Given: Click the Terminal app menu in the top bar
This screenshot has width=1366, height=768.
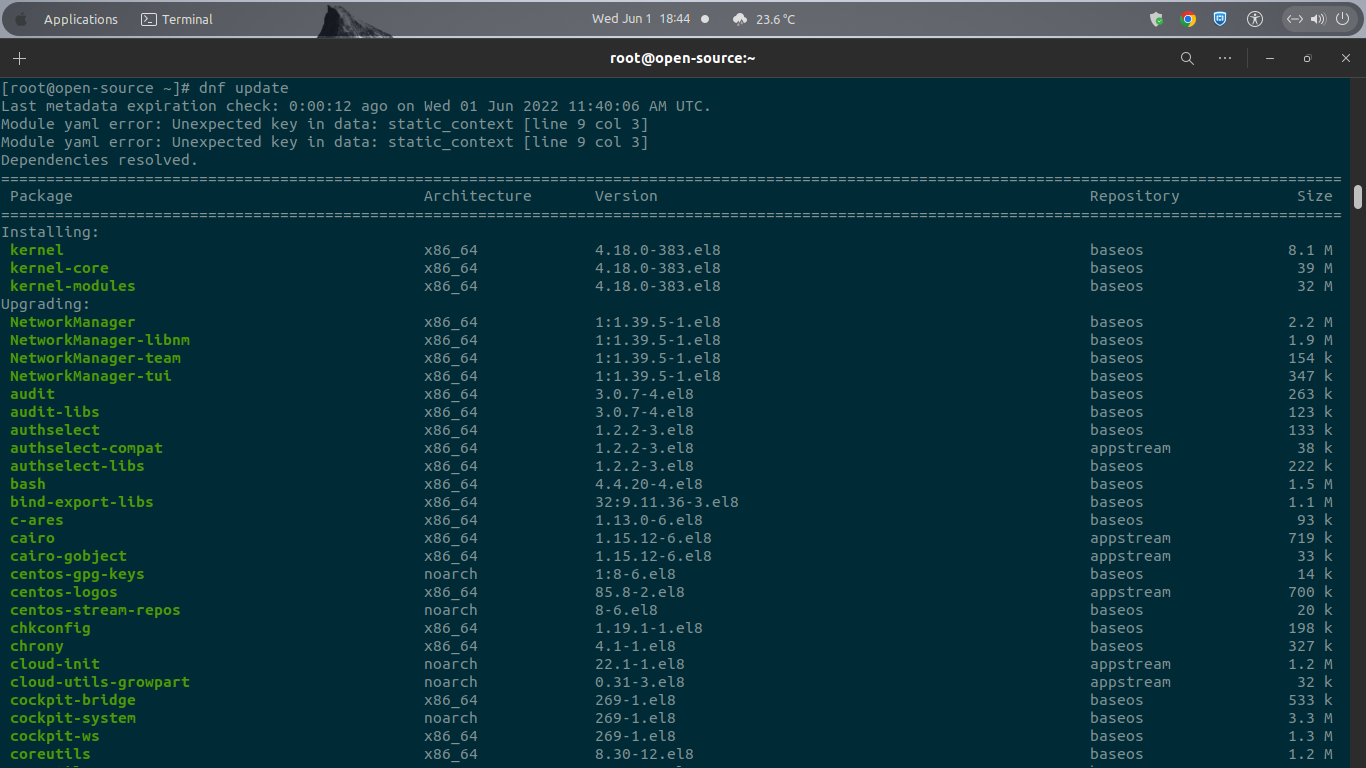Looking at the screenshot, I should point(176,19).
